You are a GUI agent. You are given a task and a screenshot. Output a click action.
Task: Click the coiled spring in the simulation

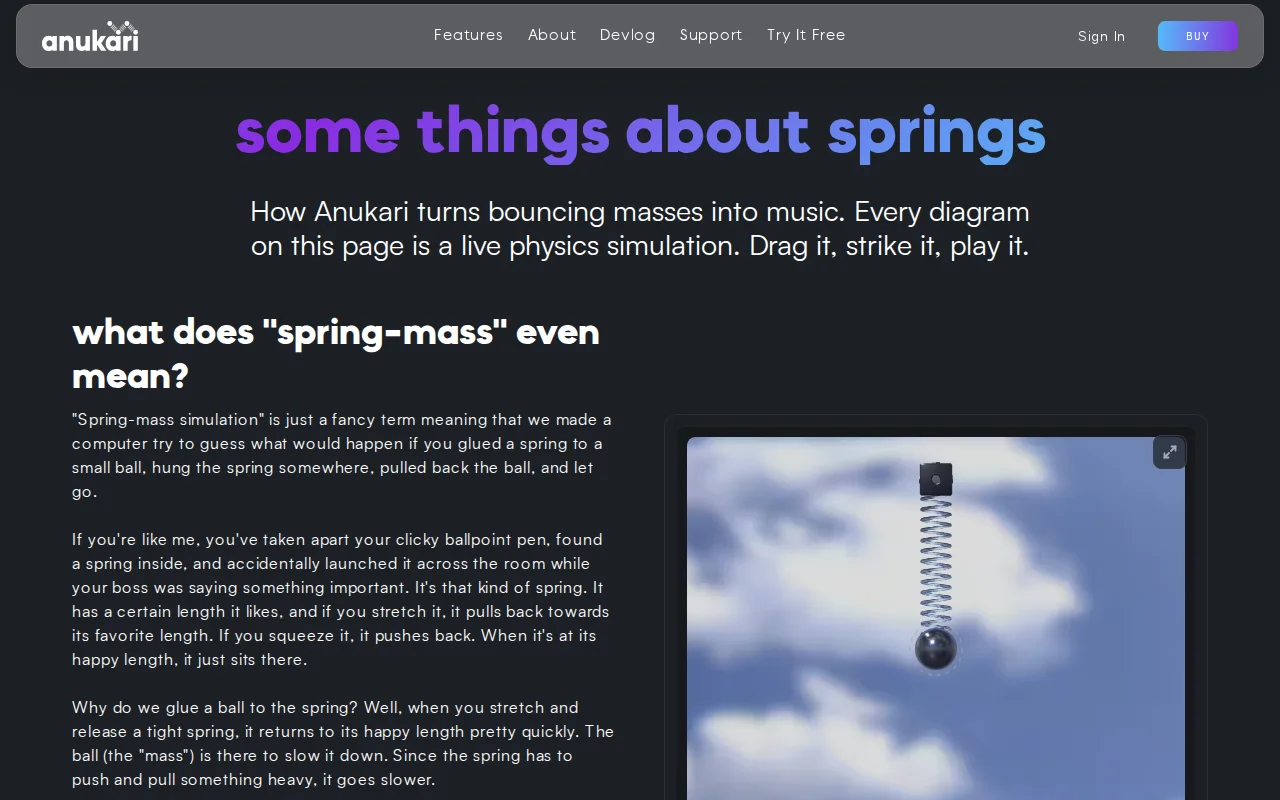click(x=936, y=562)
